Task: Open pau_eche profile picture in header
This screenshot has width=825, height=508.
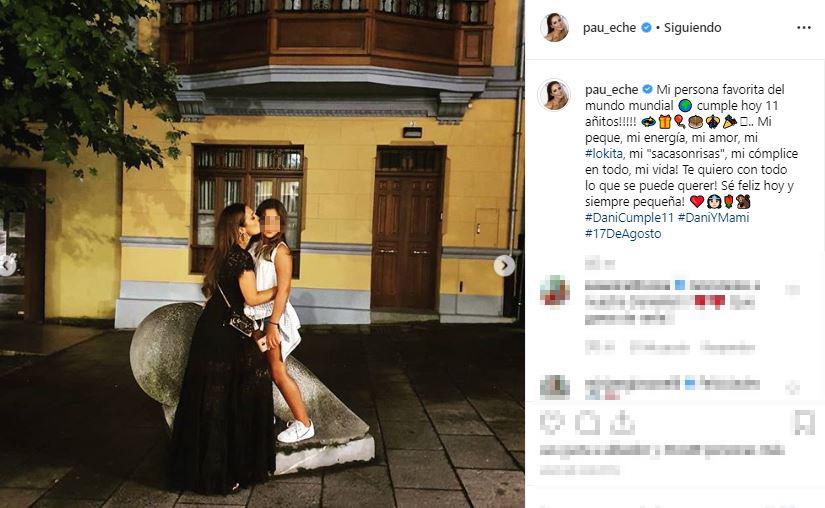Action: (x=555, y=27)
